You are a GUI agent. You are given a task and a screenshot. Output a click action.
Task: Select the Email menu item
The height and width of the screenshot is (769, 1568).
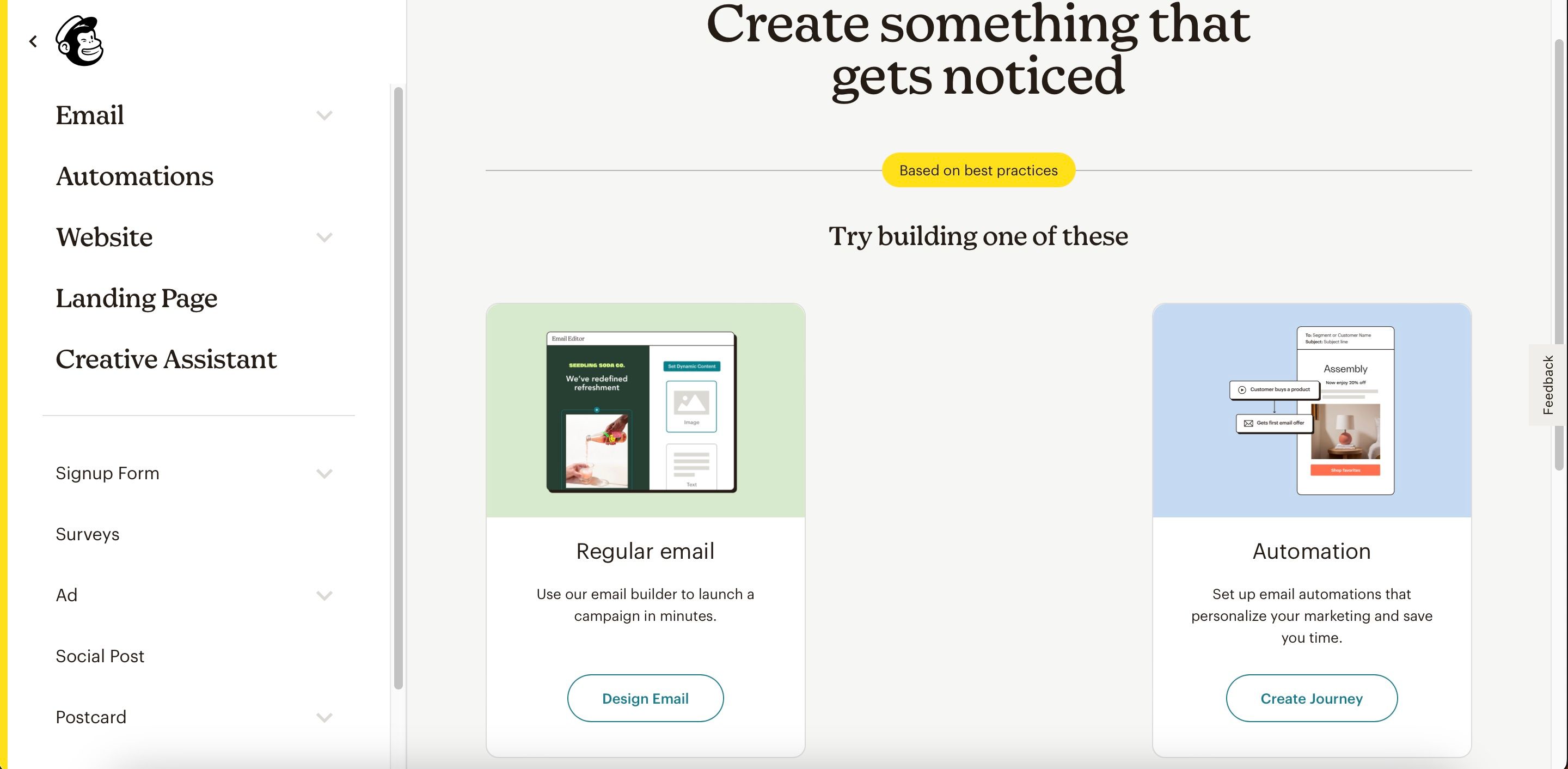(90, 114)
